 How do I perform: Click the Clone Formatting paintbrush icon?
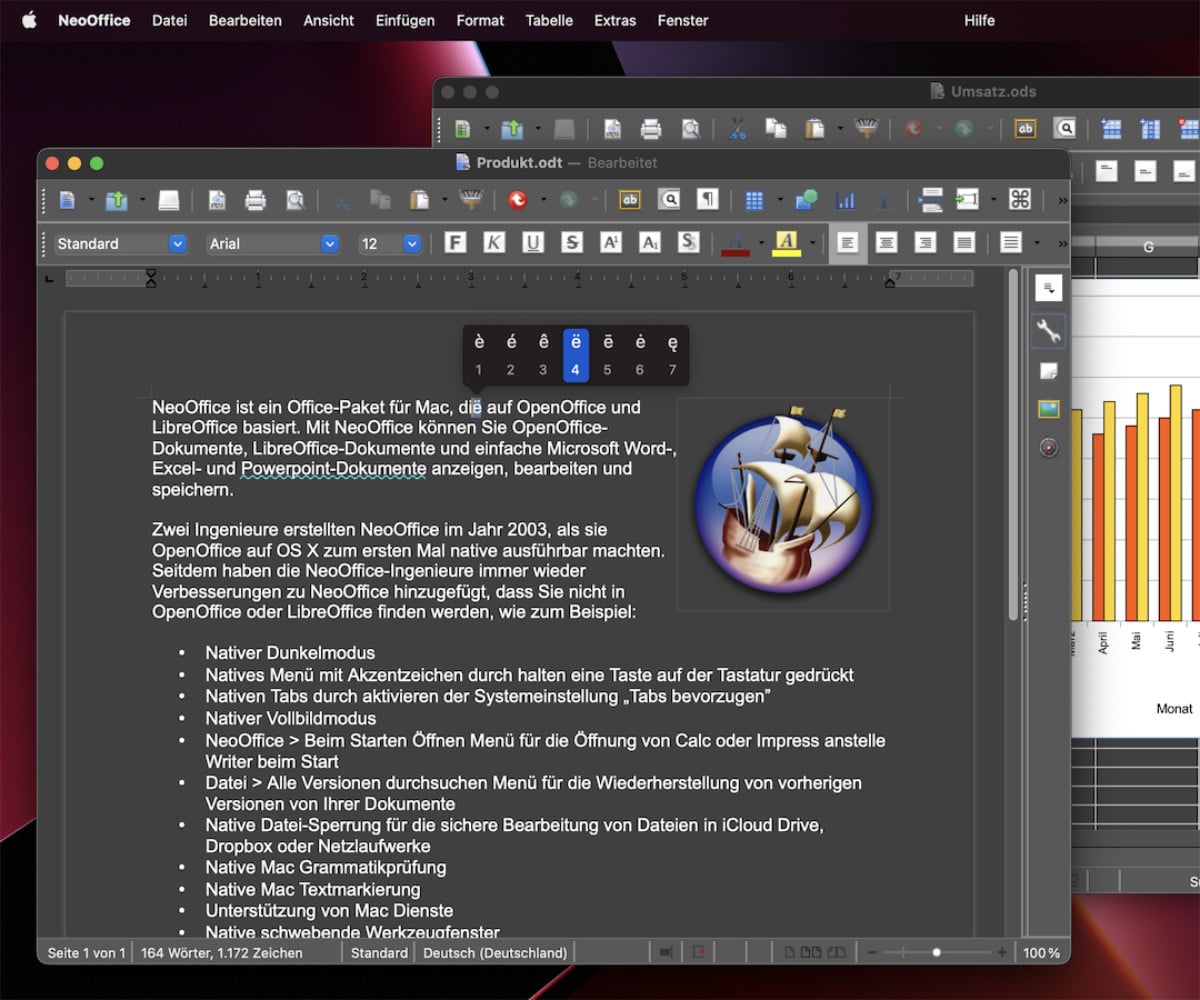pos(470,200)
